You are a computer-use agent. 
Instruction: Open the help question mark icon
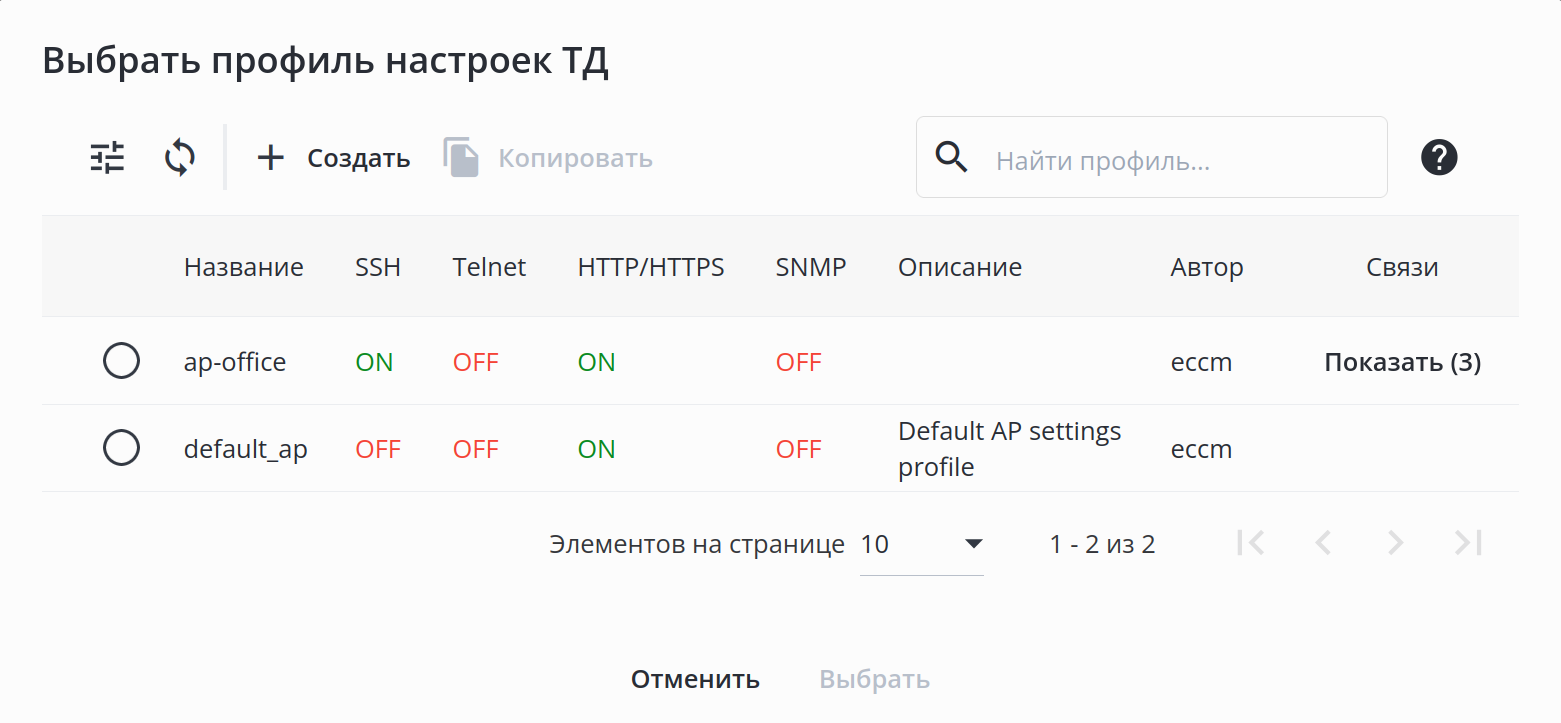pyautogui.click(x=1439, y=158)
